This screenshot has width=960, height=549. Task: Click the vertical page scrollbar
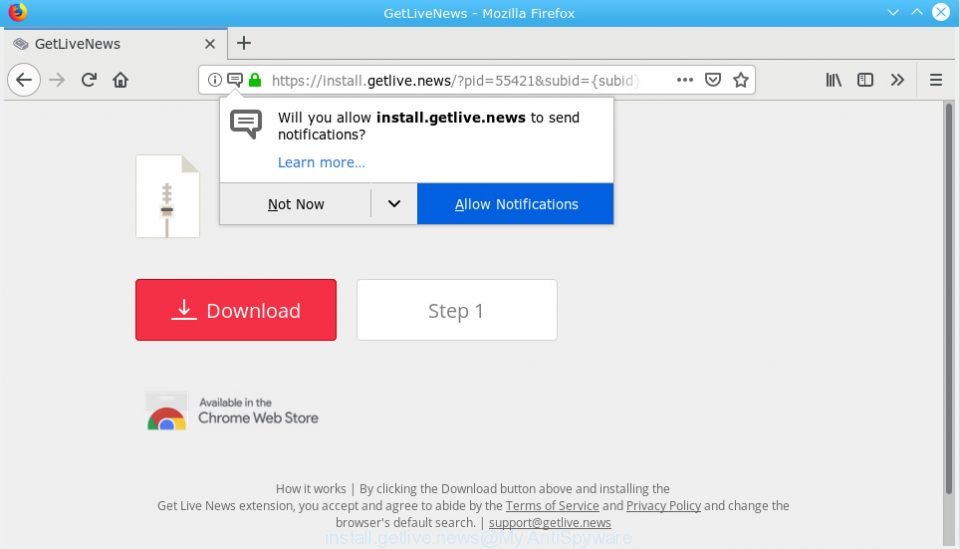coord(948,299)
